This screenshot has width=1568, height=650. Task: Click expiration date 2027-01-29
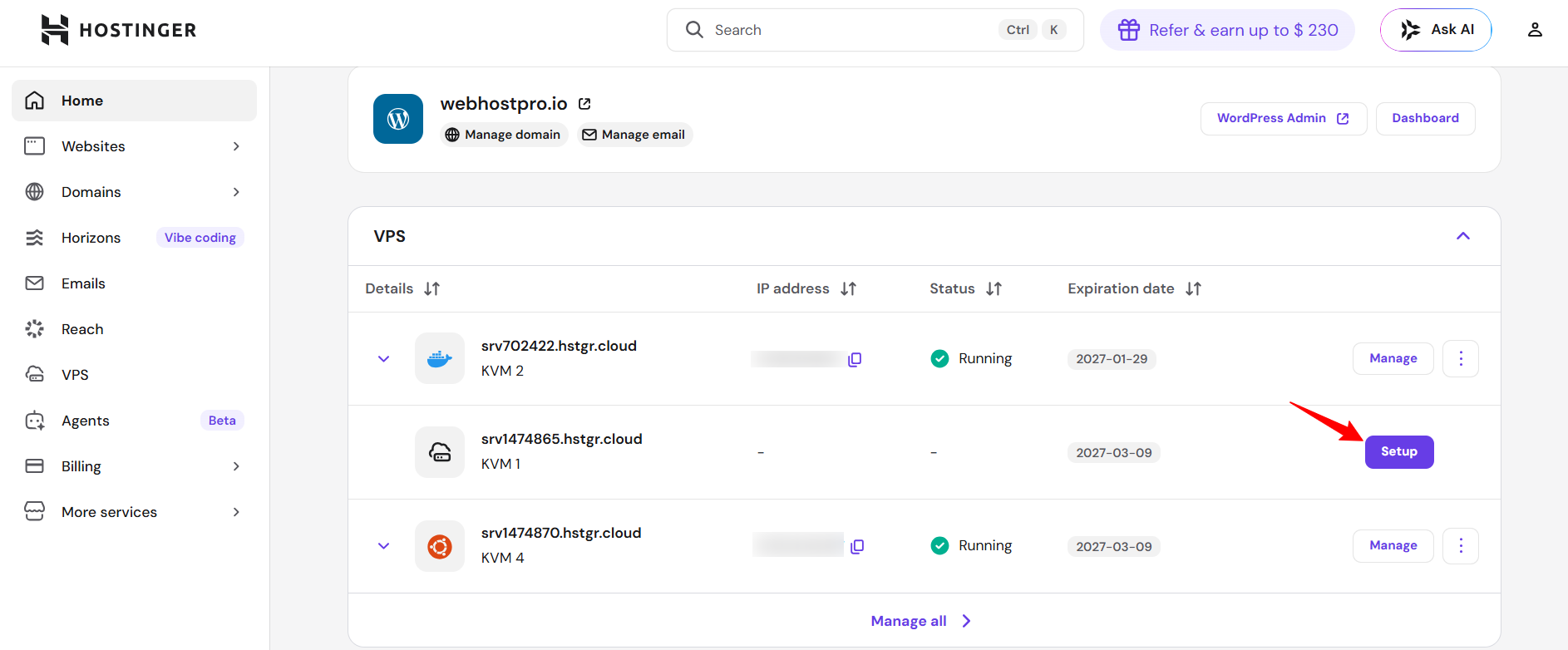1112,359
